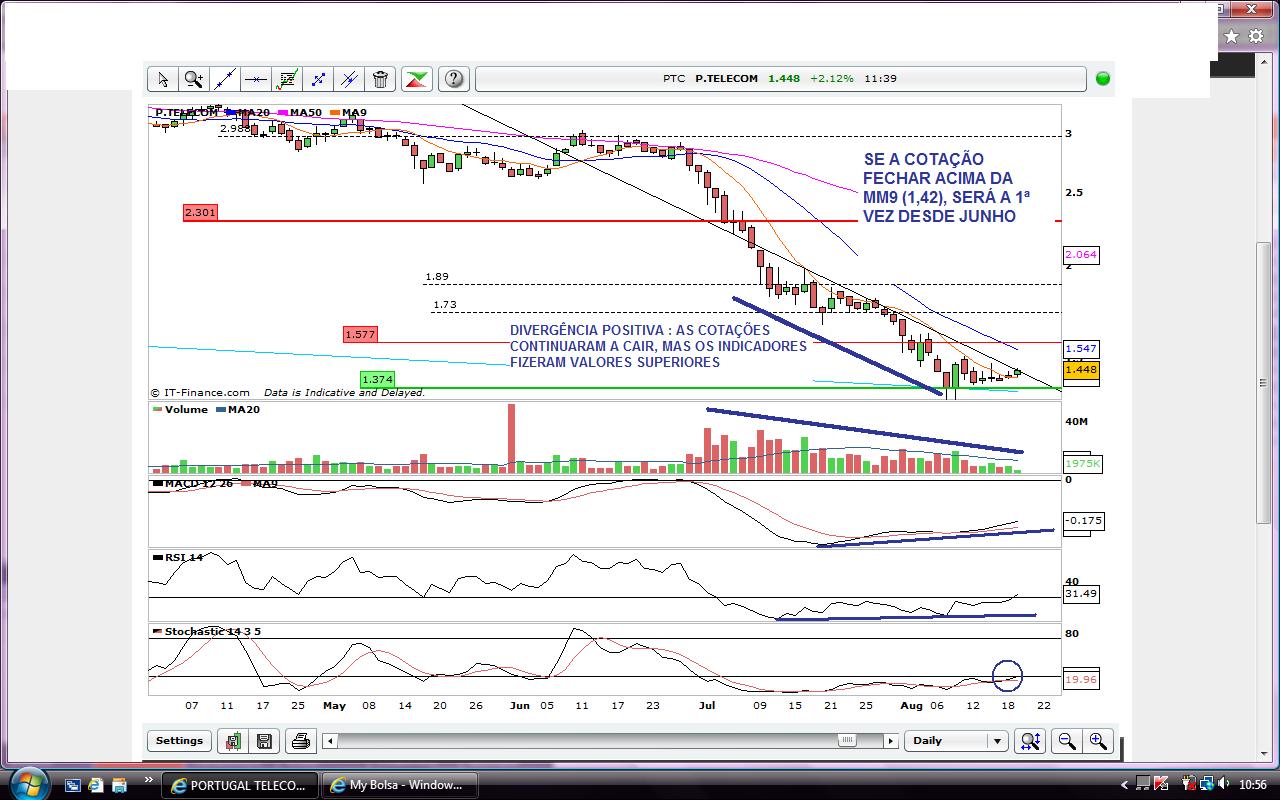Click the chart horizontal scrollbar thumb
Image resolution: width=1280 pixels, height=800 pixels.
(847, 741)
